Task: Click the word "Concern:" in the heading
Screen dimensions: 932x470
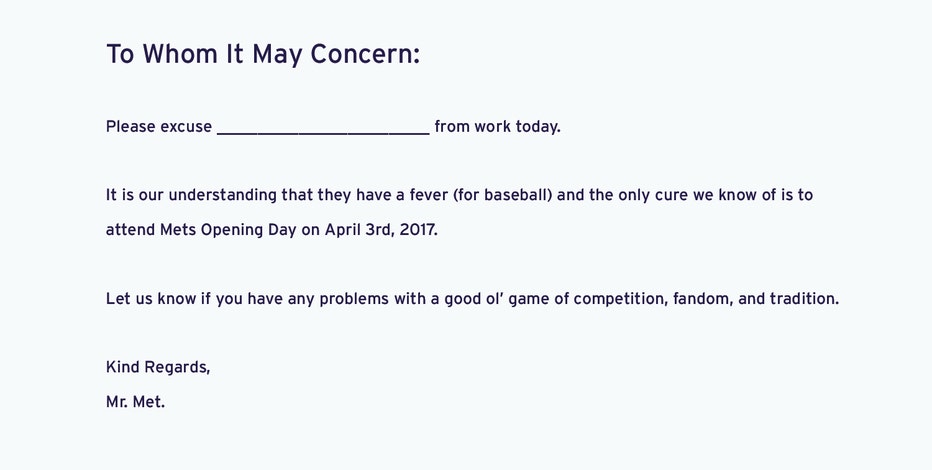Action: click(365, 54)
